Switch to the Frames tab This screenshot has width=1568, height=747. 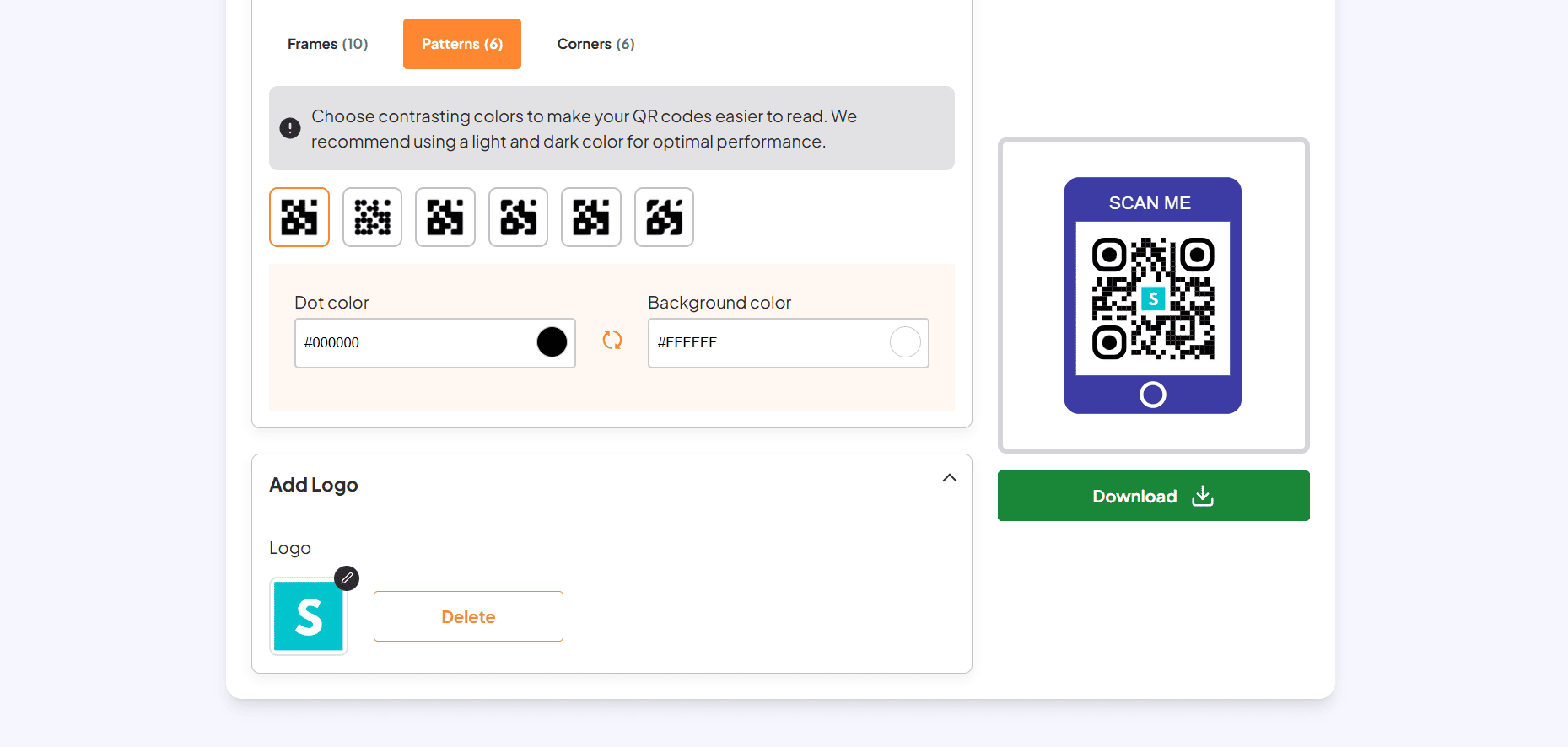click(x=327, y=43)
